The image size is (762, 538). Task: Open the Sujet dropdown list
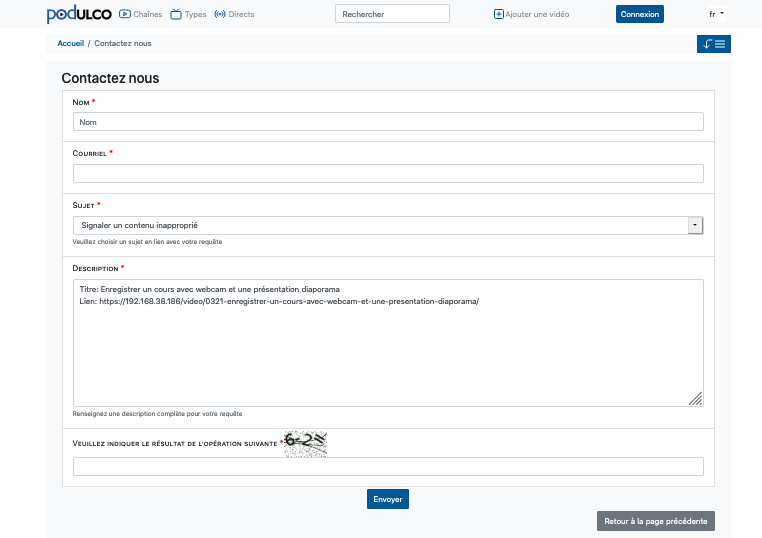(x=388, y=225)
